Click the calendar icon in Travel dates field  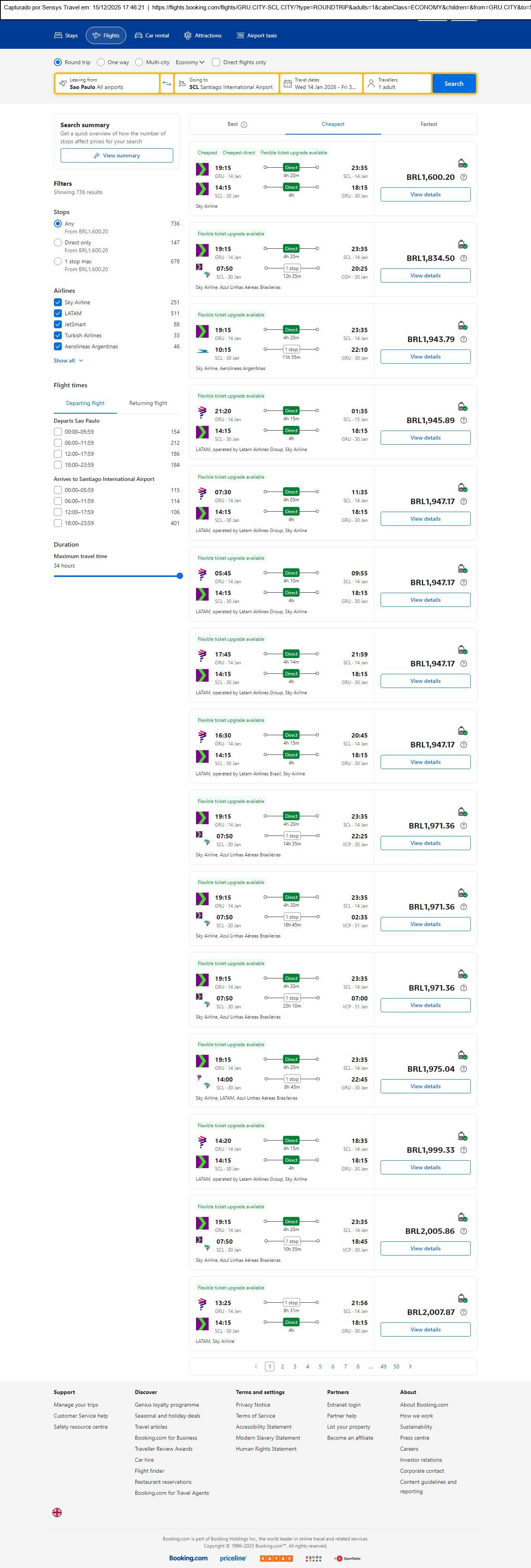(287, 83)
